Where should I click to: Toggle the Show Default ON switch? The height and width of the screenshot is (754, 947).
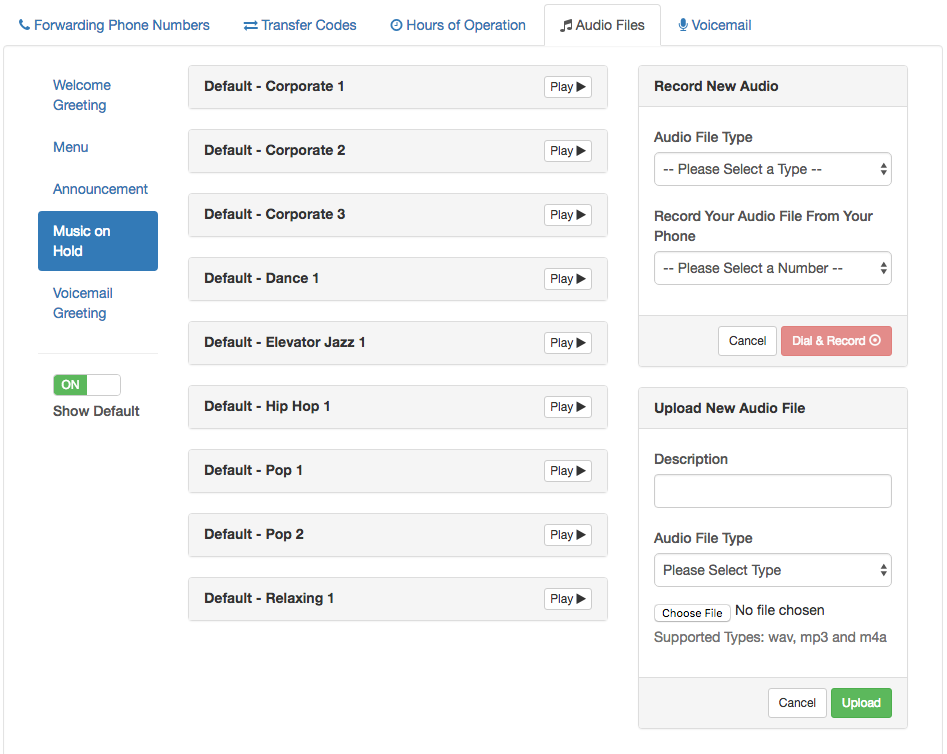(87, 385)
